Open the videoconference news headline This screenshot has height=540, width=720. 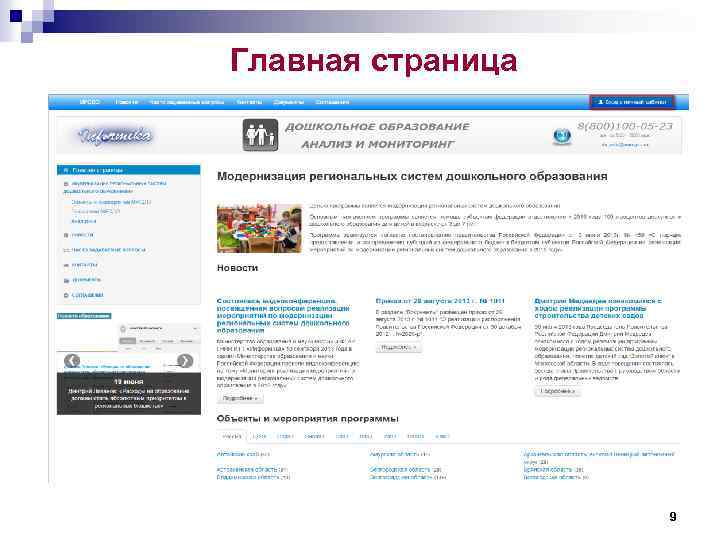[x=283, y=315]
